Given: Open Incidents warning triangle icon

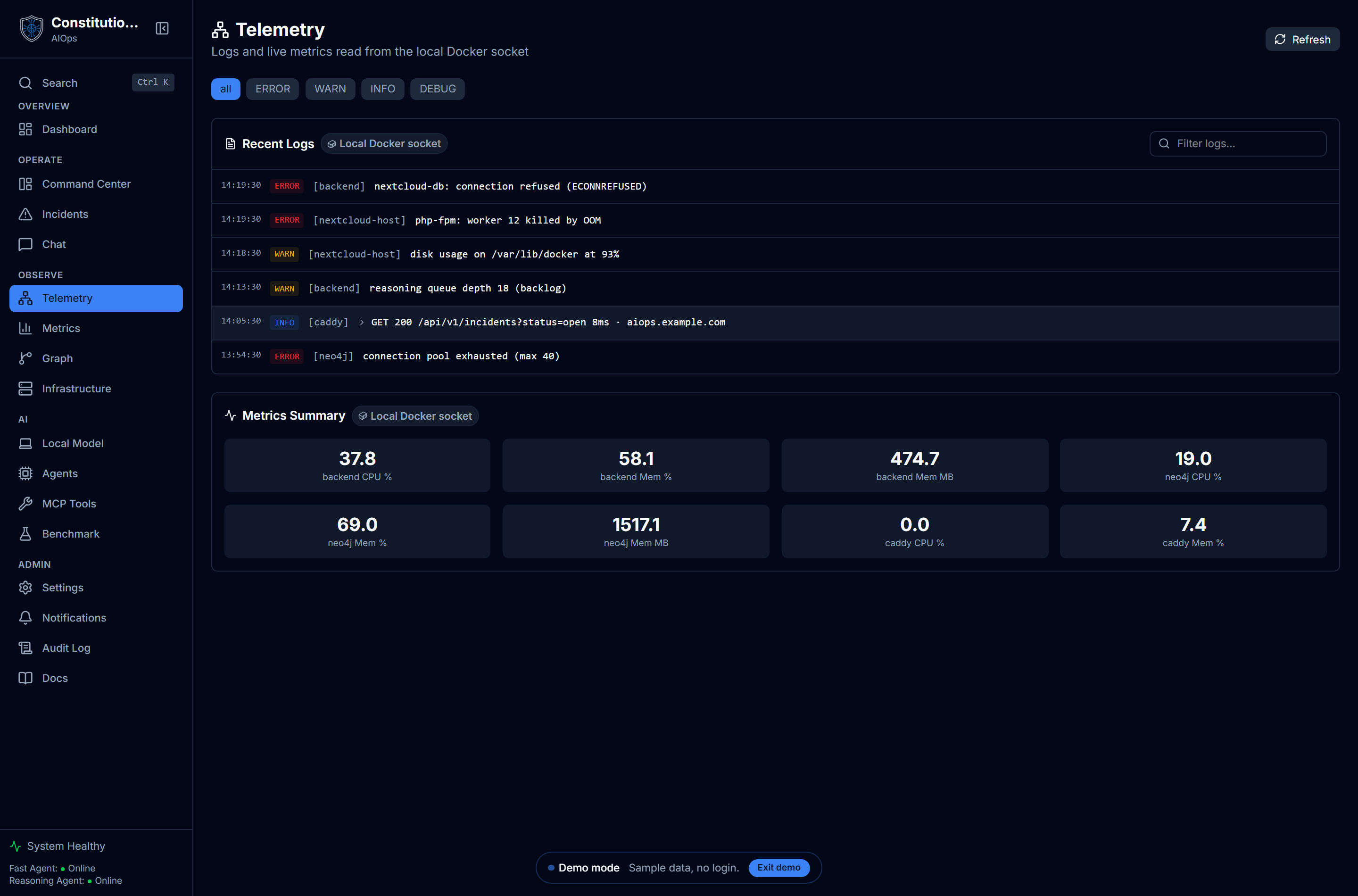Looking at the screenshot, I should (25, 214).
